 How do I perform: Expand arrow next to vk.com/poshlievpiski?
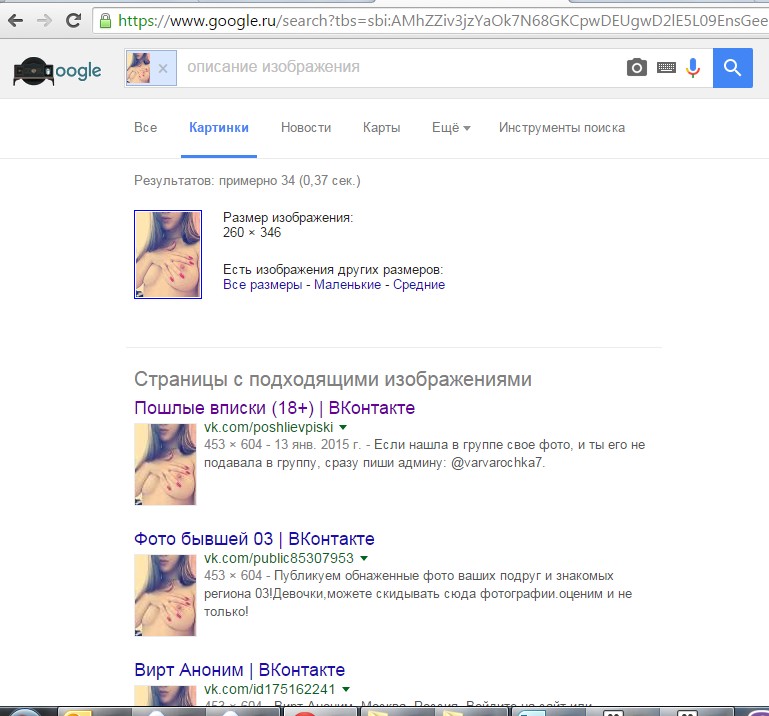click(343, 427)
